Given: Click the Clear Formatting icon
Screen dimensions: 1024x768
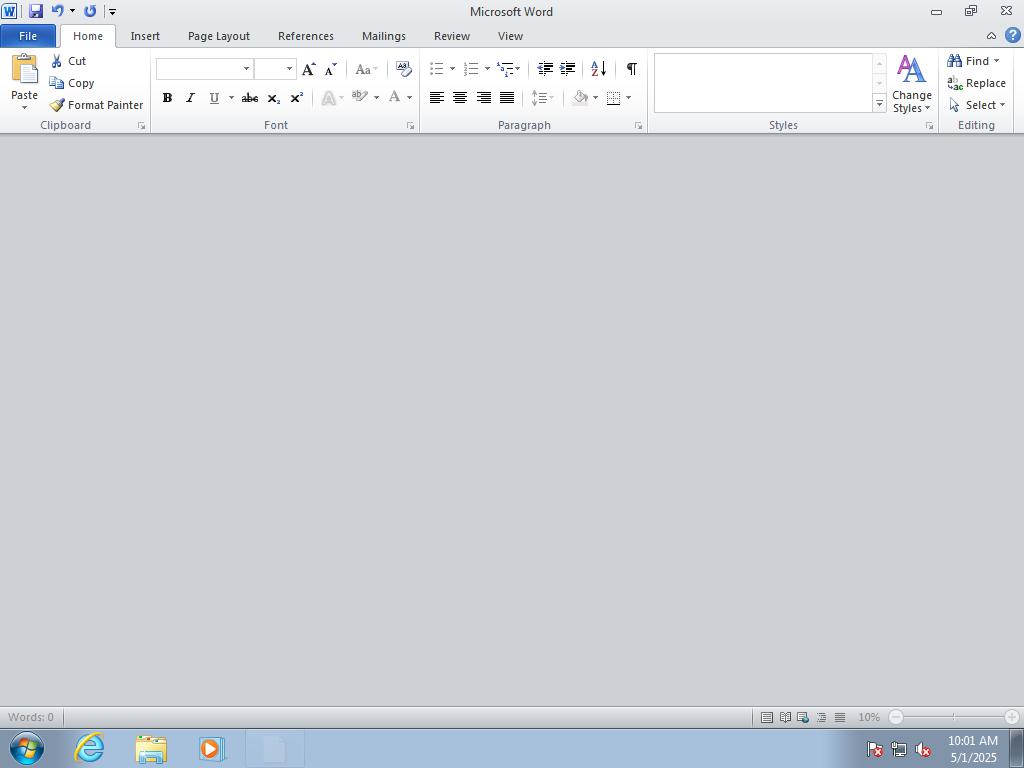Looking at the screenshot, I should (404, 69).
